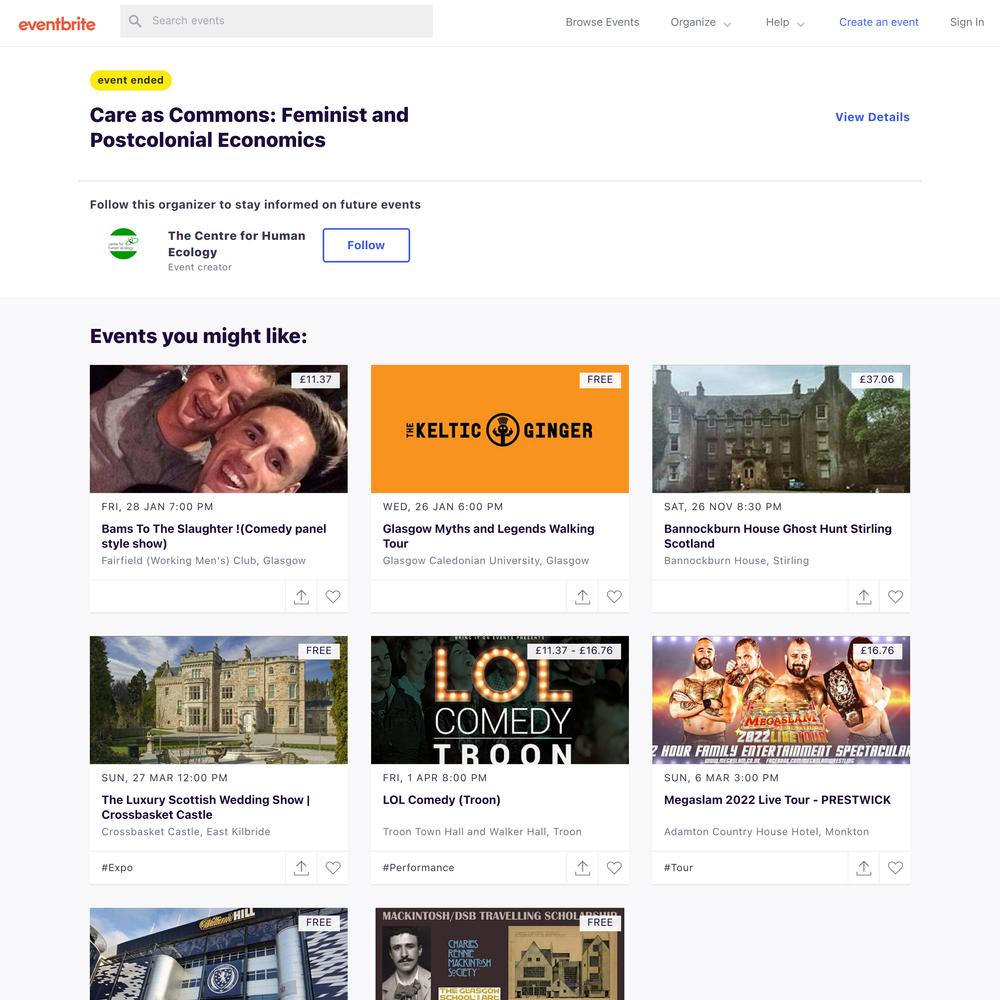Click the 'Care as Commons' event heading
The height and width of the screenshot is (1000, 1000).
pyautogui.click(x=249, y=127)
